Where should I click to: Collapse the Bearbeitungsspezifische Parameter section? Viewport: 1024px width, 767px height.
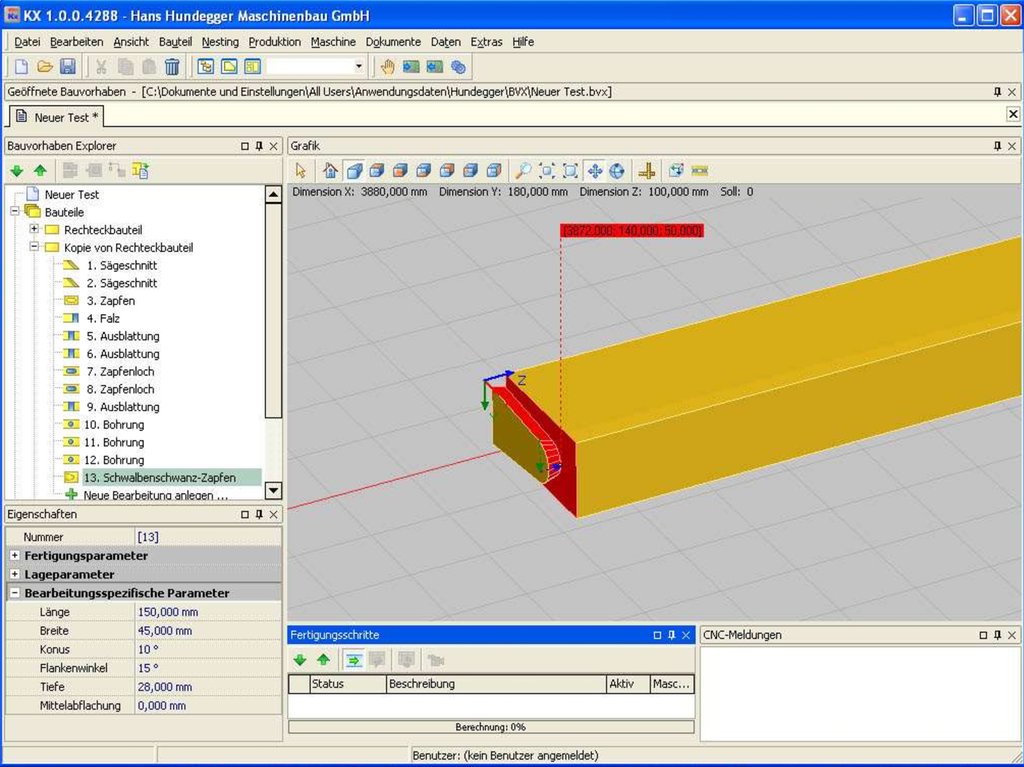pyautogui.click(x=14, y=593)
